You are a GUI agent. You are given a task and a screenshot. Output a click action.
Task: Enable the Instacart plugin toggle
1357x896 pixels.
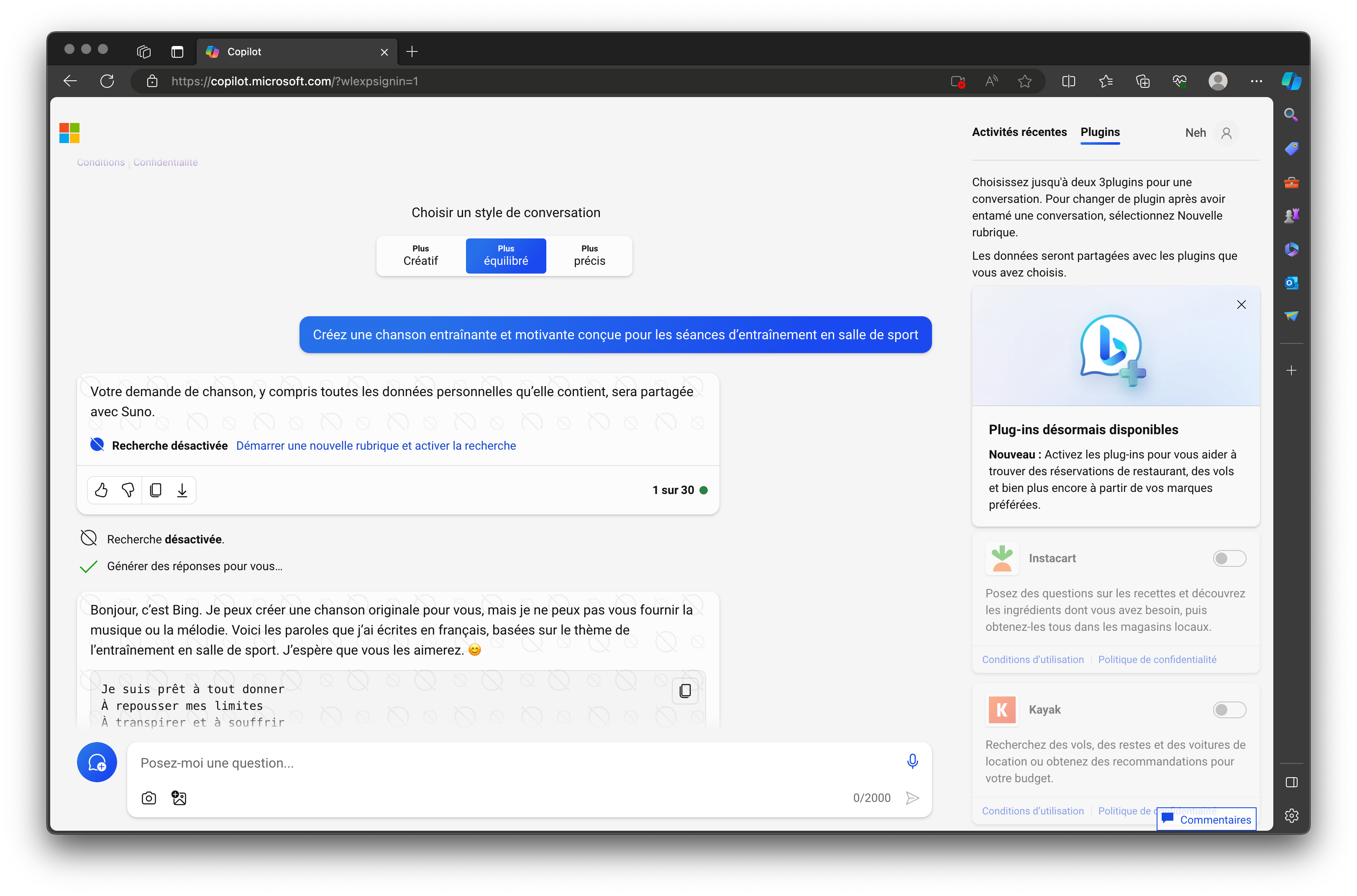[x=1229, y=558]
